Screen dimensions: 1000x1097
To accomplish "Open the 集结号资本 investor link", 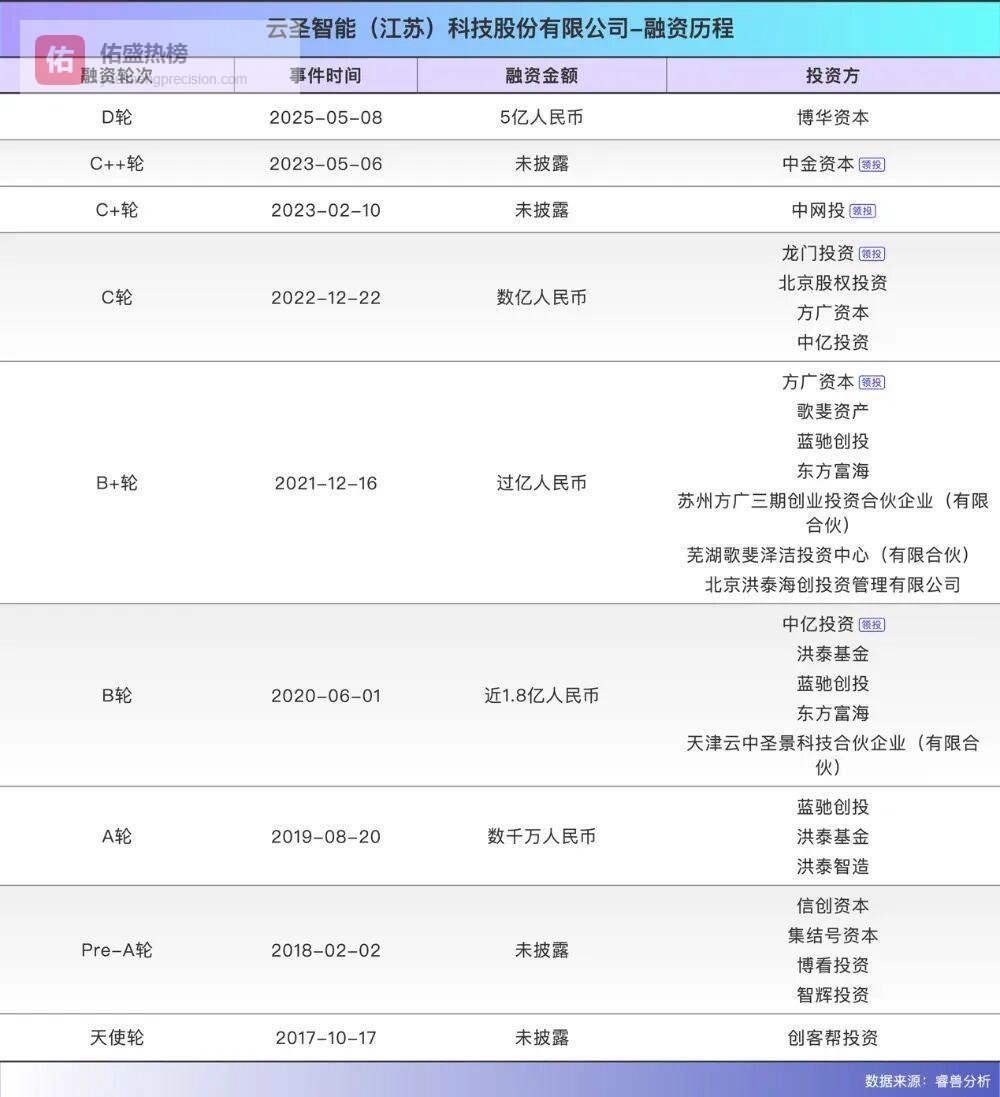I will [832, 935].
